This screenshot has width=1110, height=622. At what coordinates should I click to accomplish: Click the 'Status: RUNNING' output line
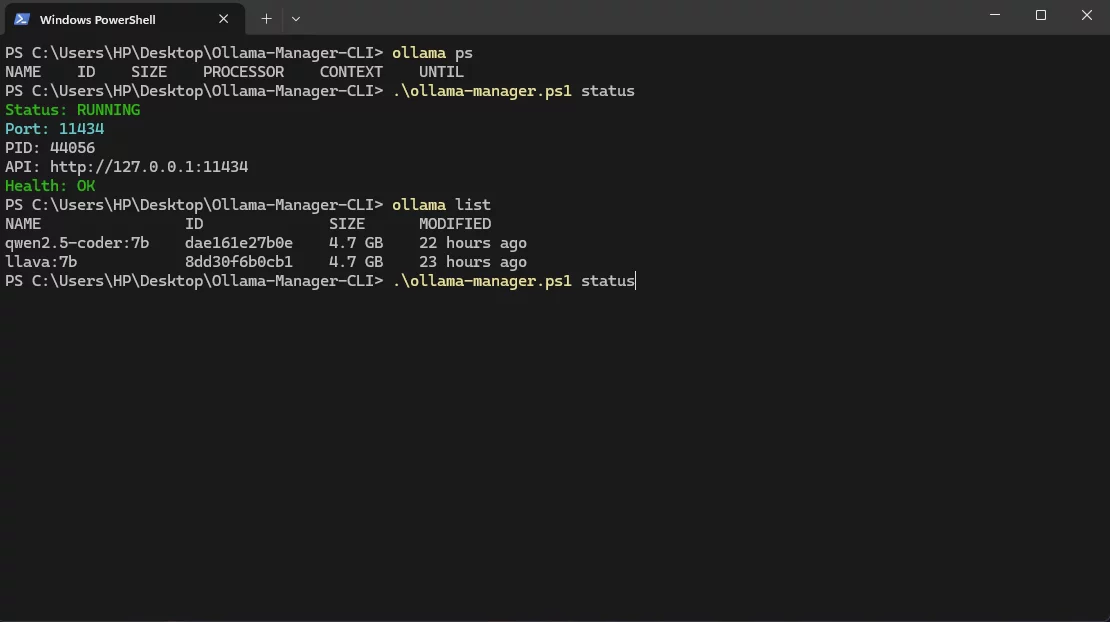click(x=72, y=110)
